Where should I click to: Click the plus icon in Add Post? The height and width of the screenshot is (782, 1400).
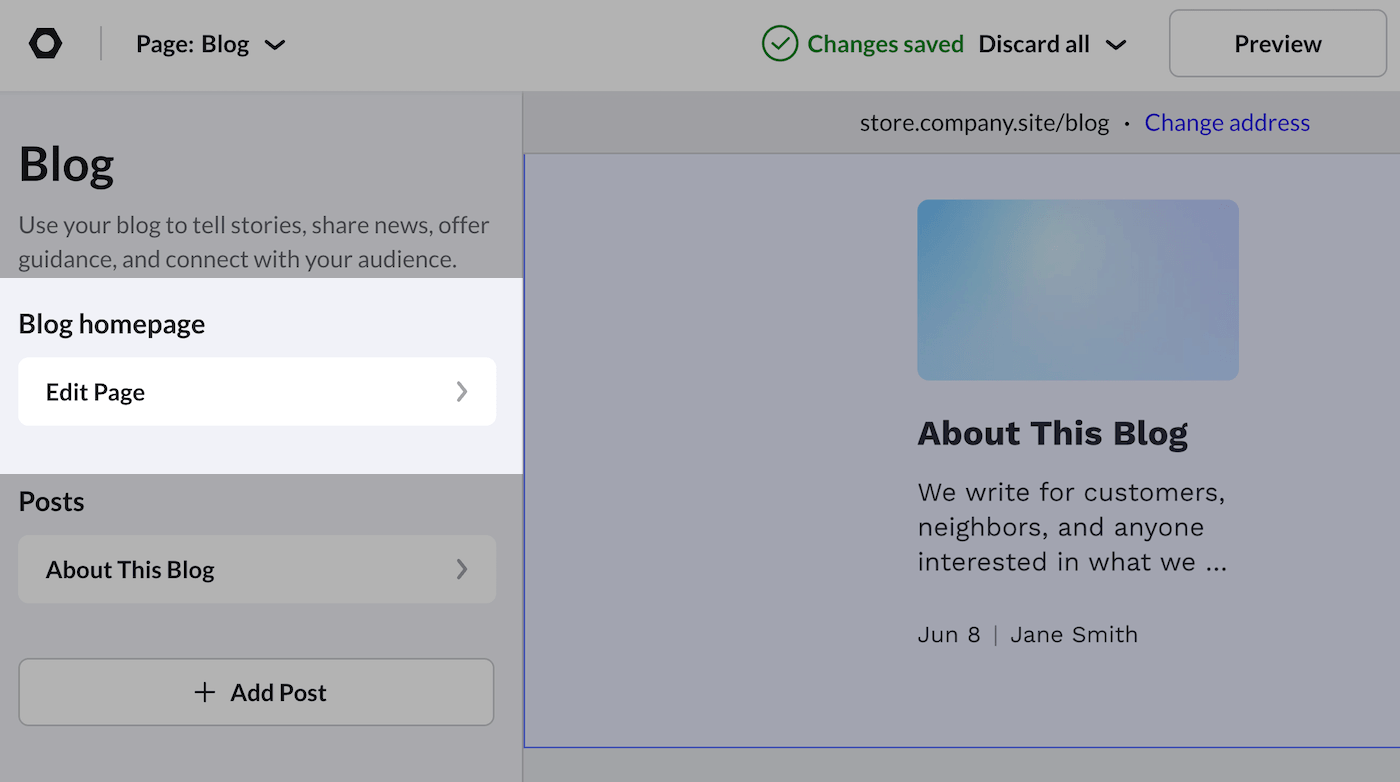point(204,692)
